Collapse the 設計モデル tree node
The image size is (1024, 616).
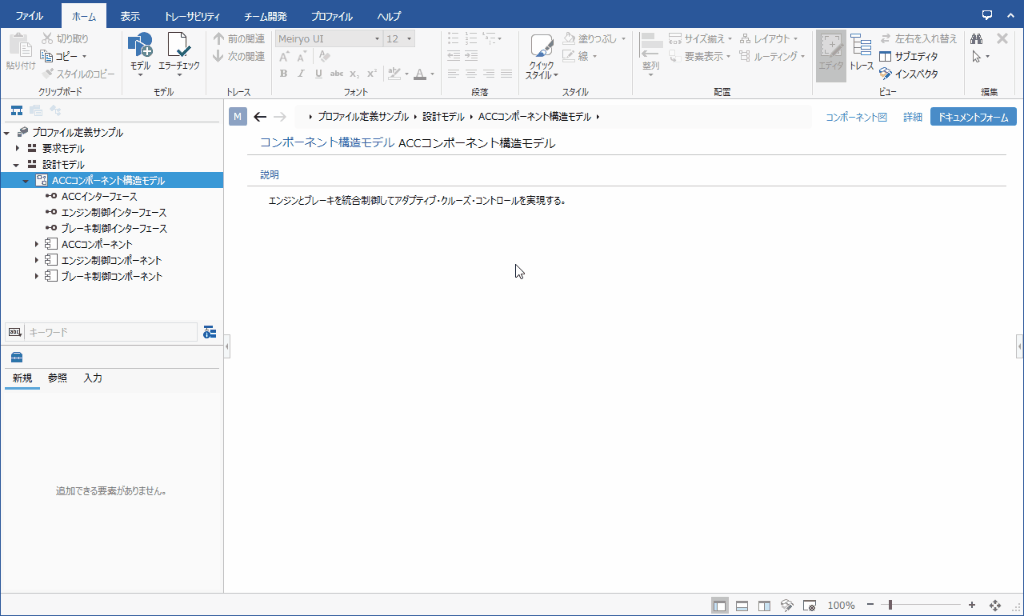click(17, 164)
